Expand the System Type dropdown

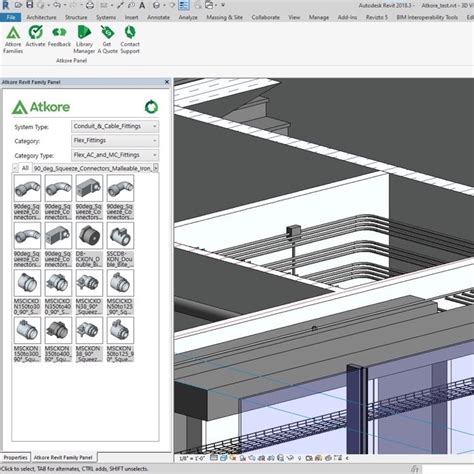tap(115, 126)
